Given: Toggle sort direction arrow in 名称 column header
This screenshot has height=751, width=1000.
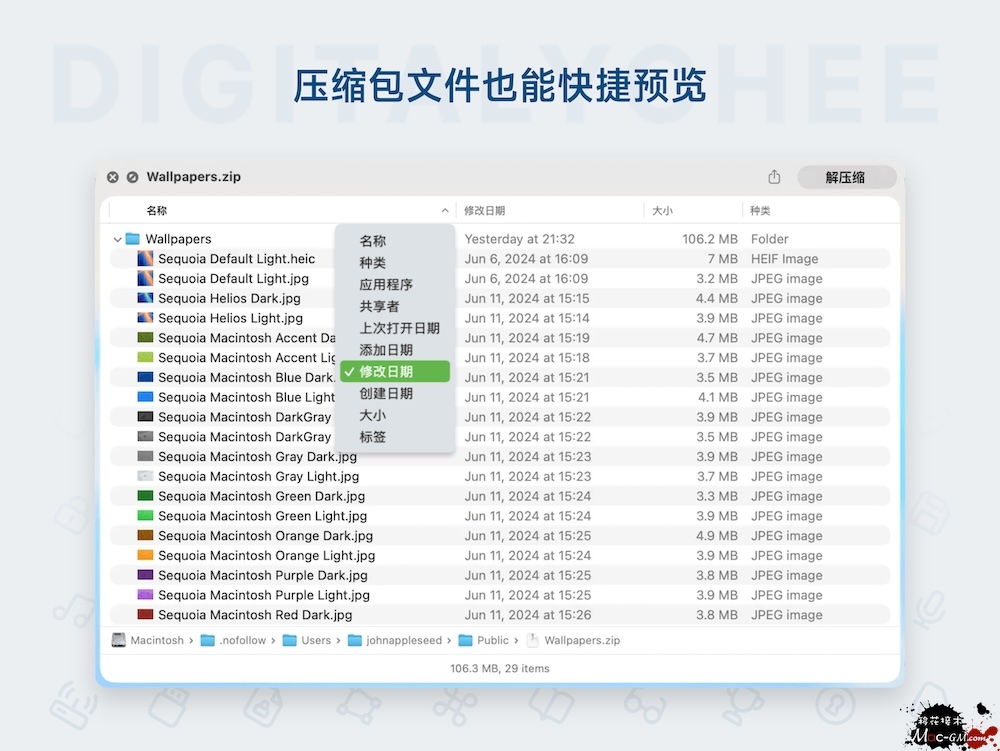Looking at the screenshot, I should (445, 211).
